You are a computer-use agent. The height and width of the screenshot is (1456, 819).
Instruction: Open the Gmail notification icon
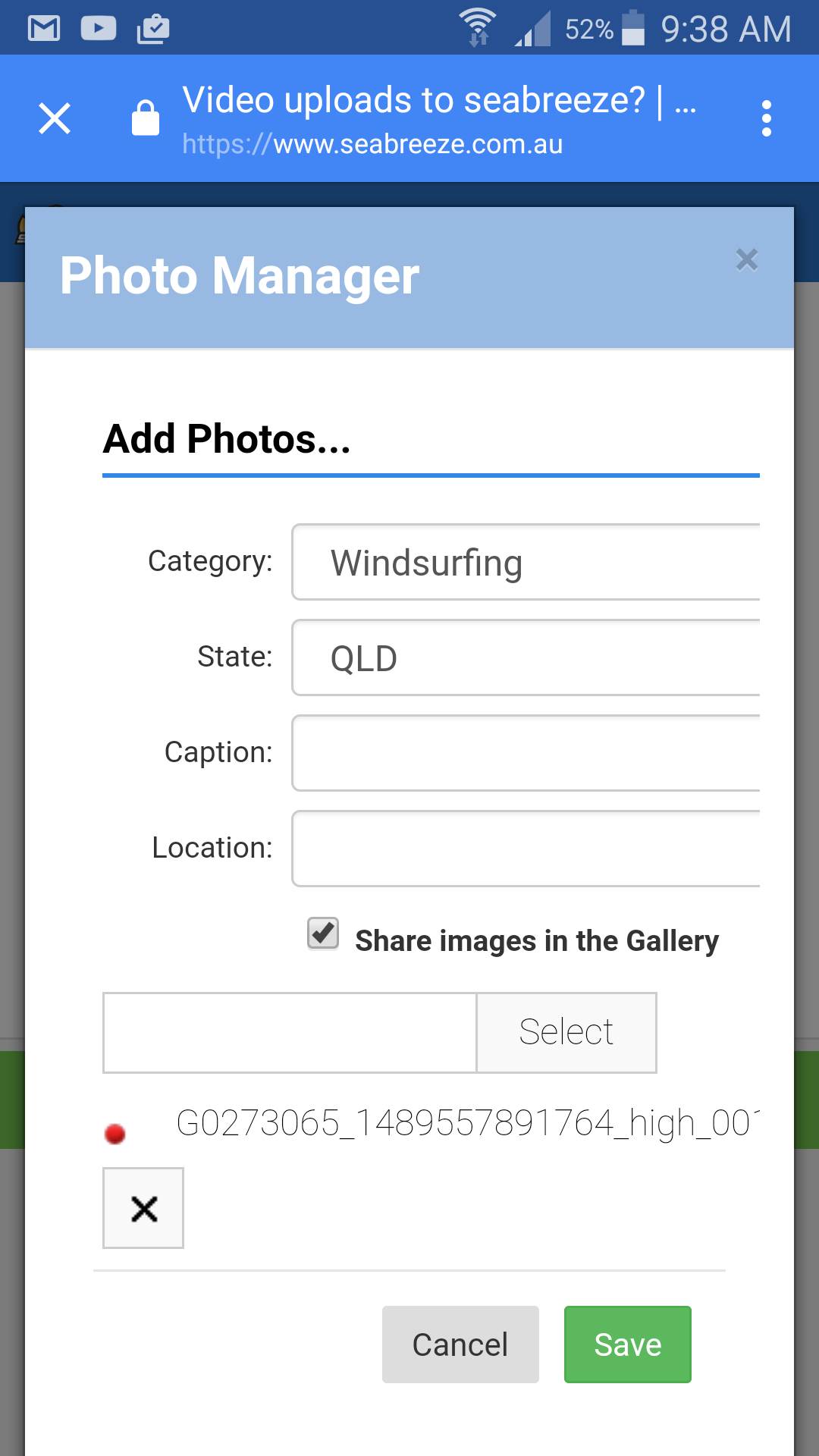(x=44, y=27)
